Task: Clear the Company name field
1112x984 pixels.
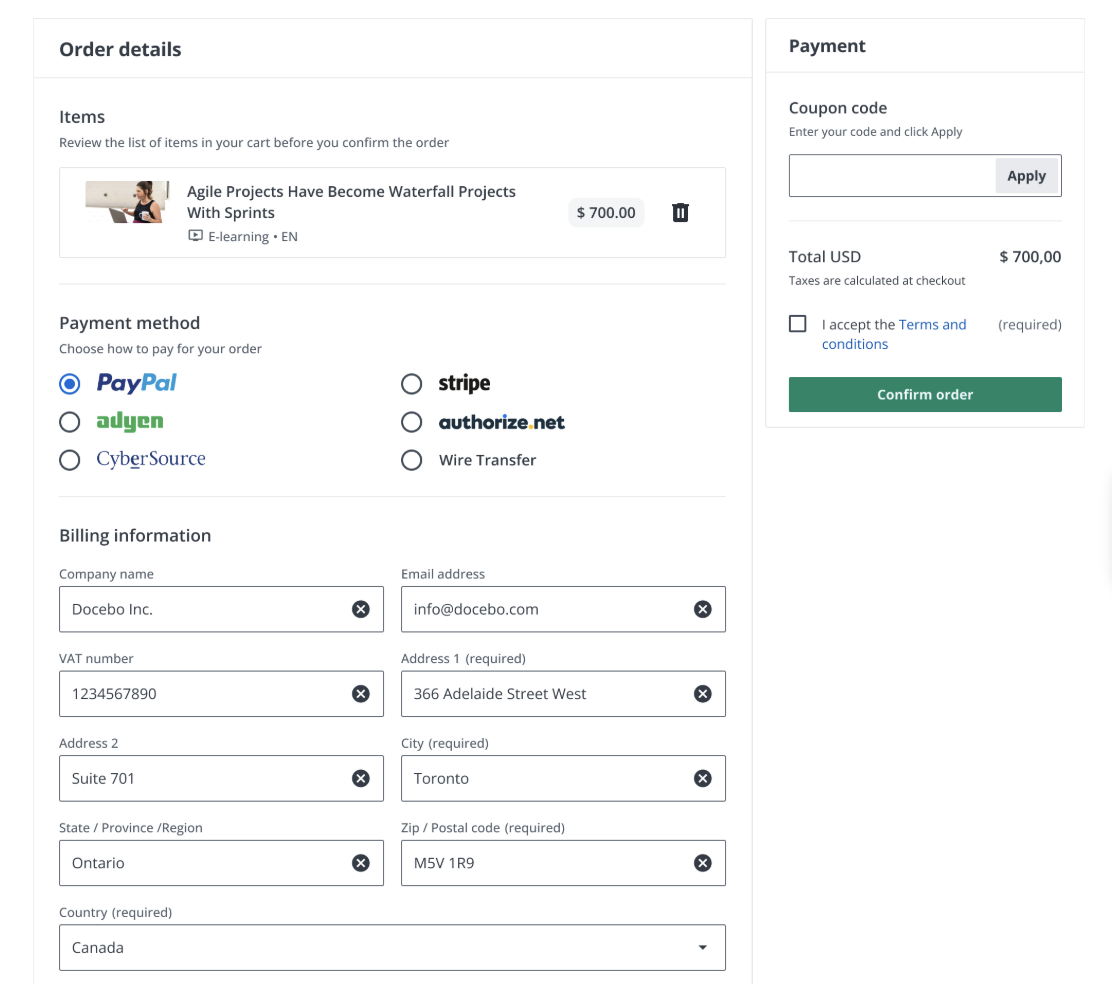Action: coord(361,609)
